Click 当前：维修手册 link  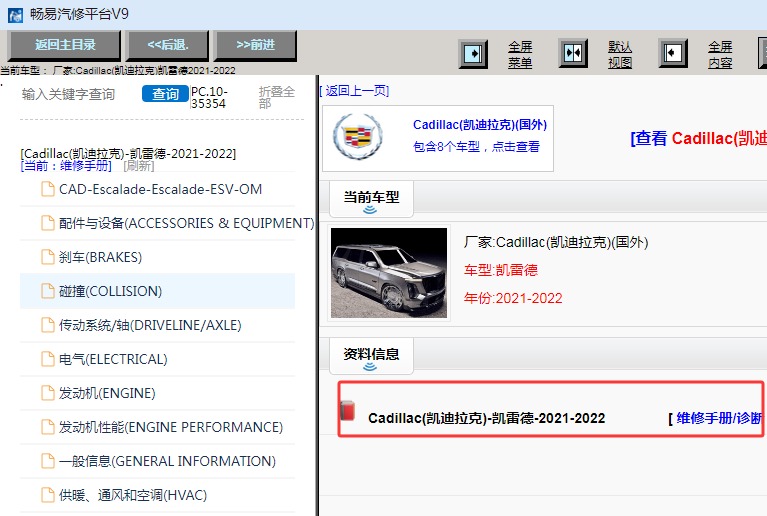tap(66, 166)
